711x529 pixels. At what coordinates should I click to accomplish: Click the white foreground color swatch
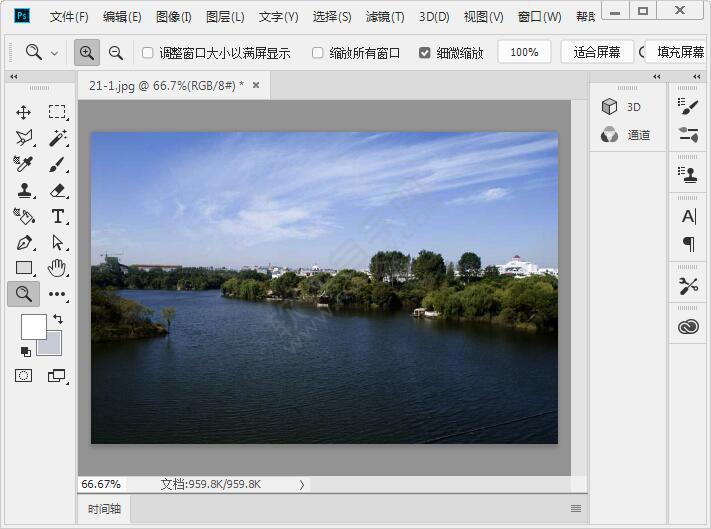34,326
